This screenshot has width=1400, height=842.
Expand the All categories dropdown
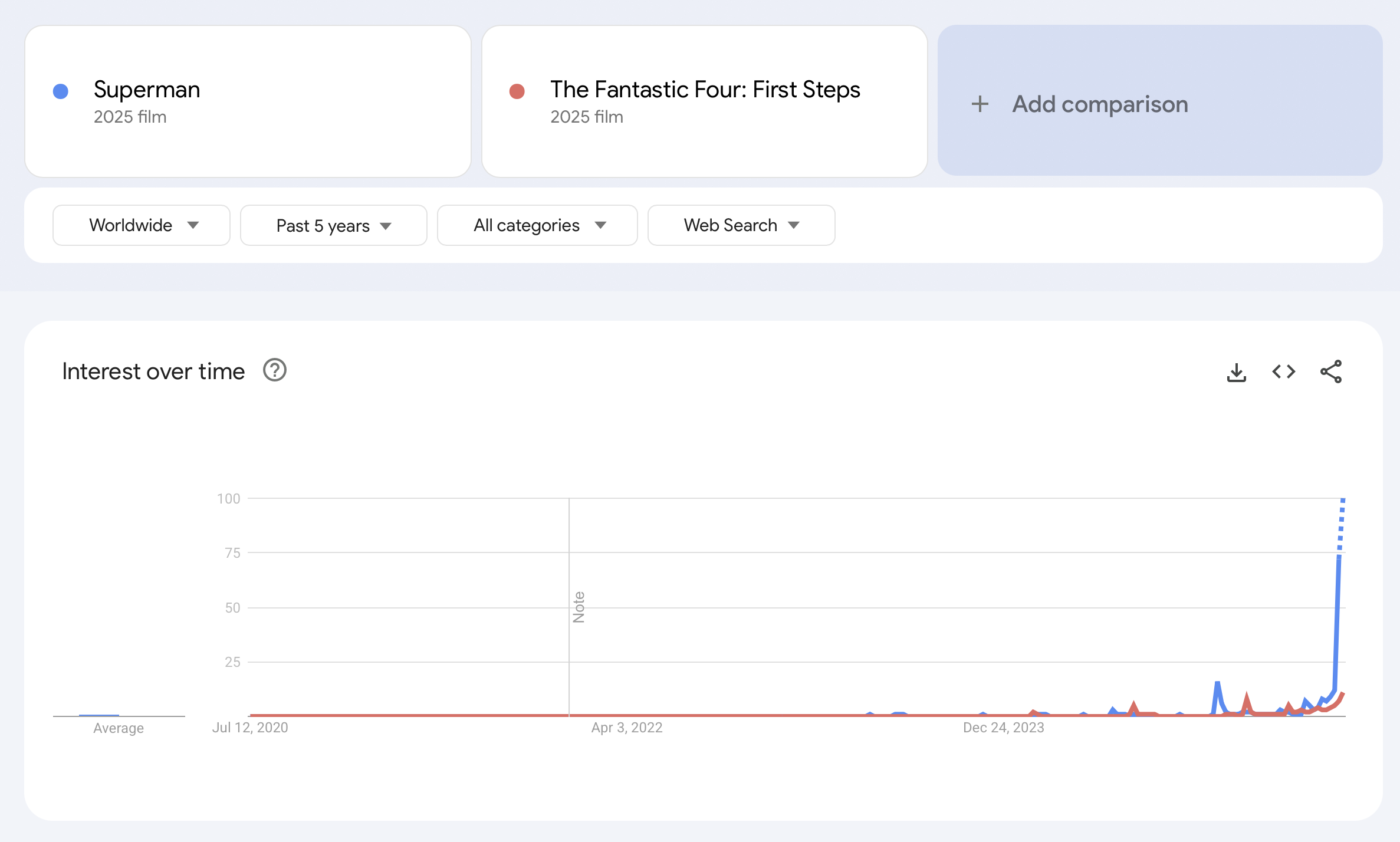[x=537, y=225]
